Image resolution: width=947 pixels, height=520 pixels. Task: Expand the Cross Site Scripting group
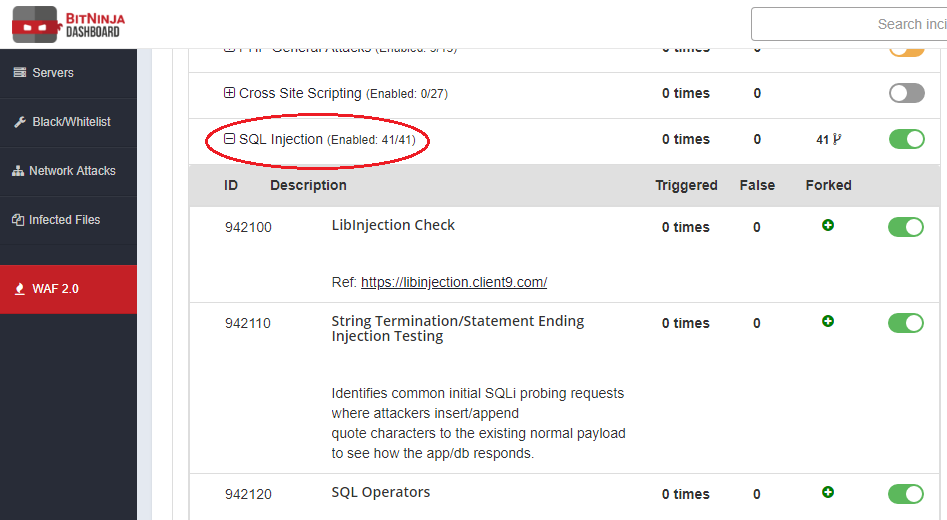229,93
